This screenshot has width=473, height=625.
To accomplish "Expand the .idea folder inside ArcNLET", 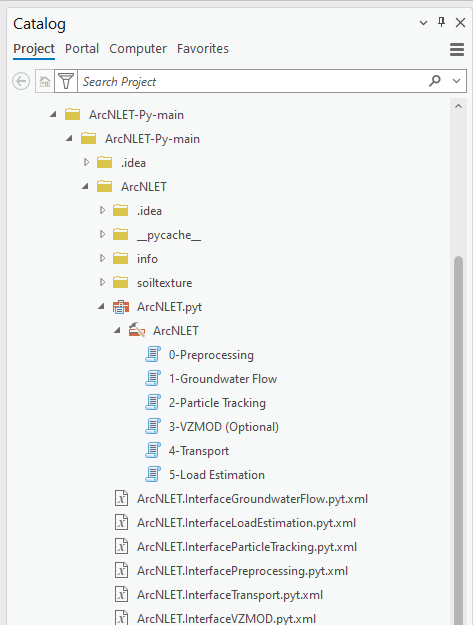I will click(102, 210).
